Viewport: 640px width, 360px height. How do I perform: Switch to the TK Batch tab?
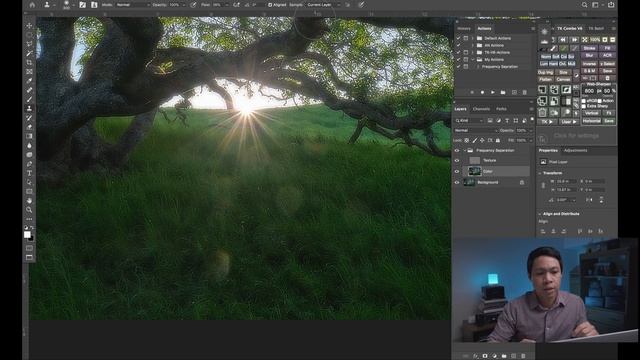(x=596, y=29)
